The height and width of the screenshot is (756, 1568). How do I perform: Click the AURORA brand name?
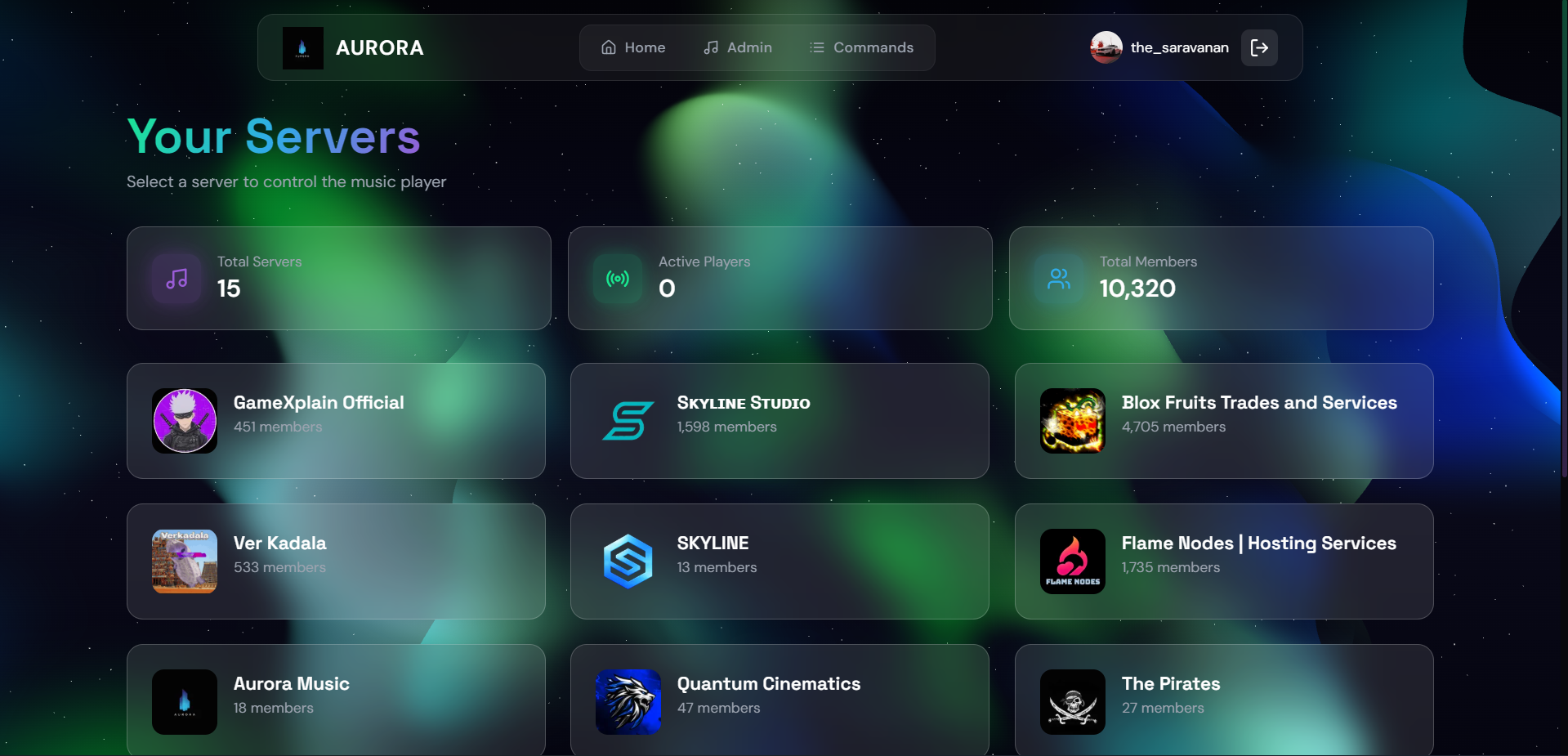click(x=380, y=48)
